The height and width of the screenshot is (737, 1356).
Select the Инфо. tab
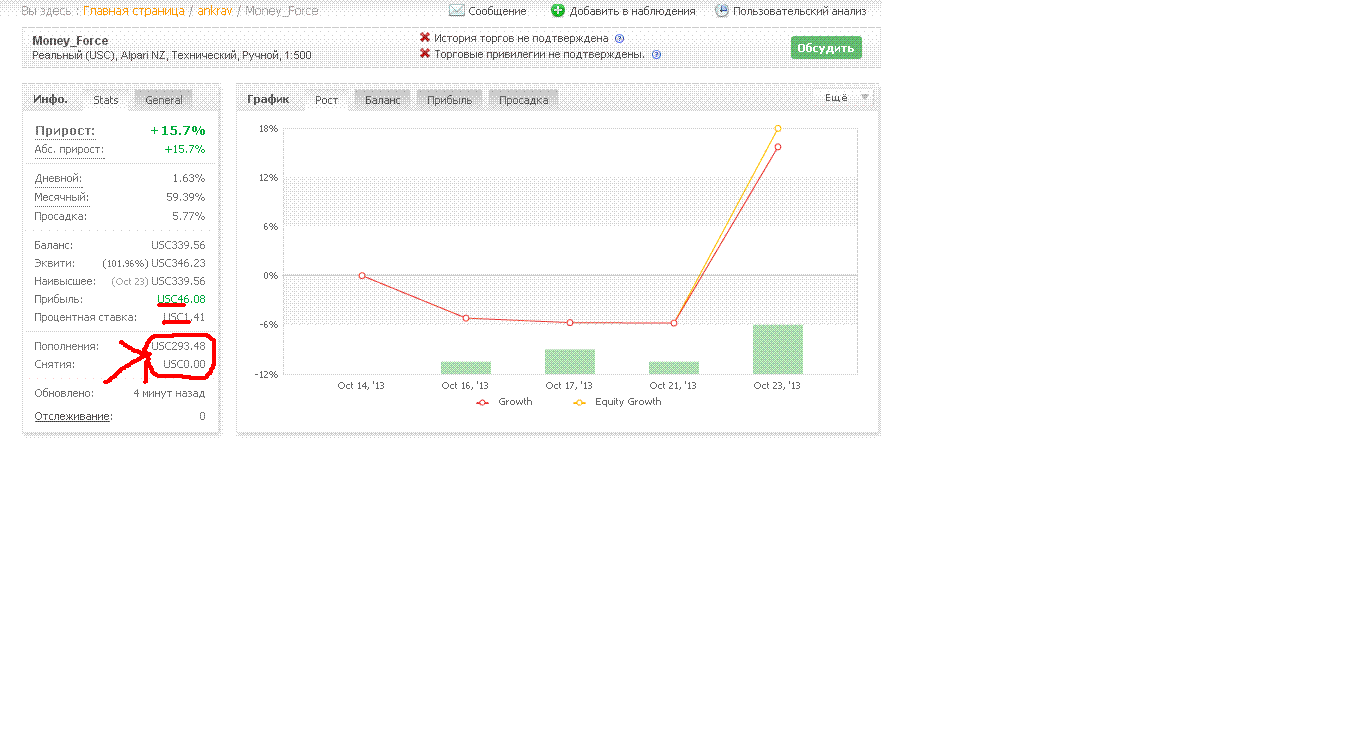50,99
